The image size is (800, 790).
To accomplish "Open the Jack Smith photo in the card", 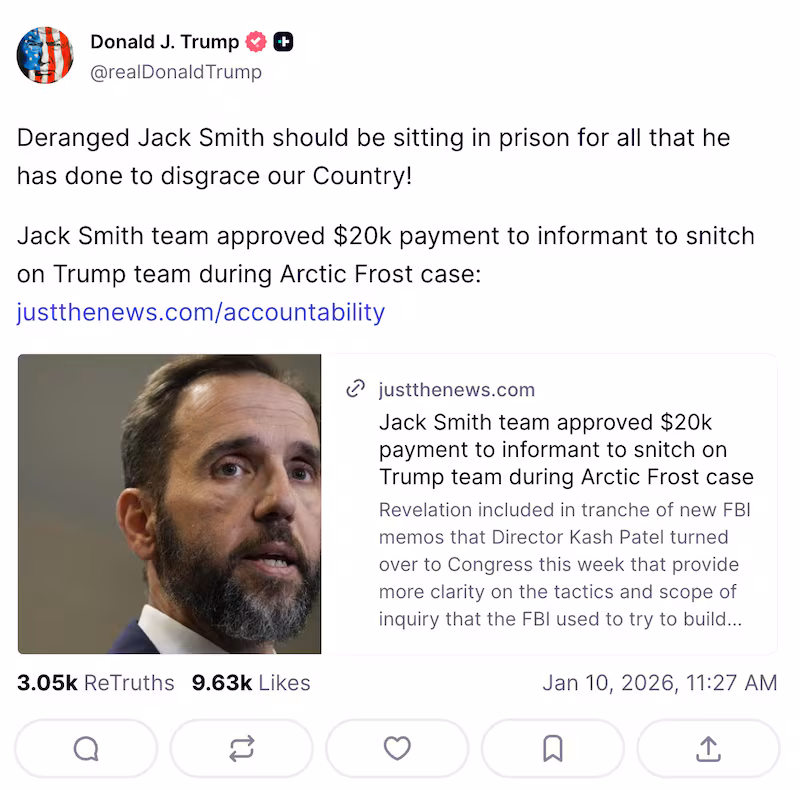I will (168, 503).
